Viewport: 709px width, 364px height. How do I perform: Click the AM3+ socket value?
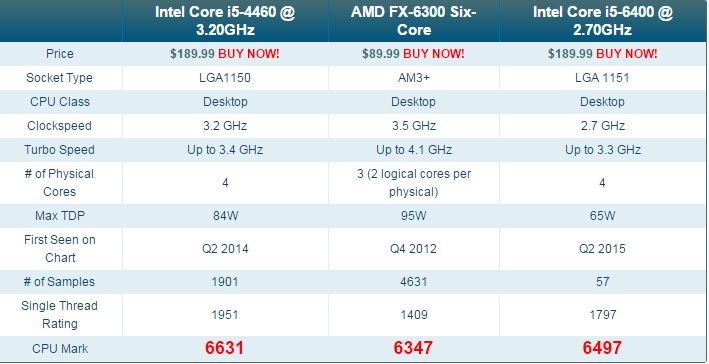tap(414, 78)
